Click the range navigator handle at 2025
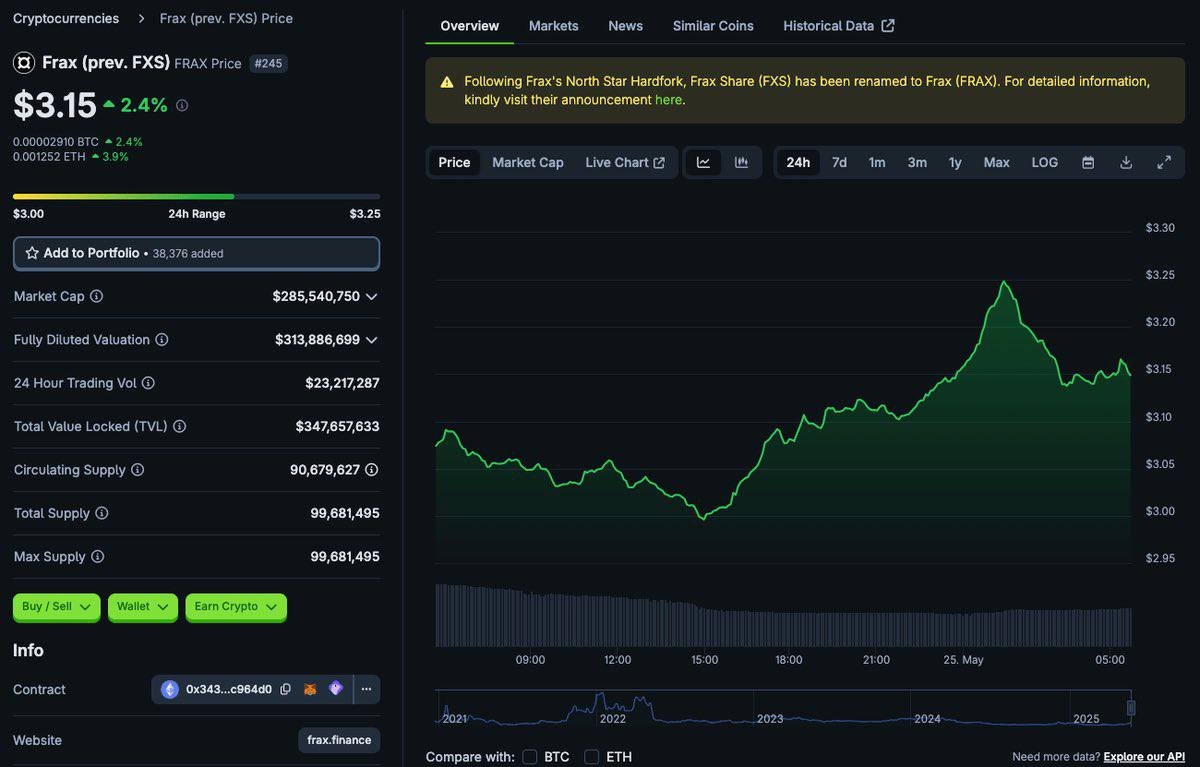 1131,708
